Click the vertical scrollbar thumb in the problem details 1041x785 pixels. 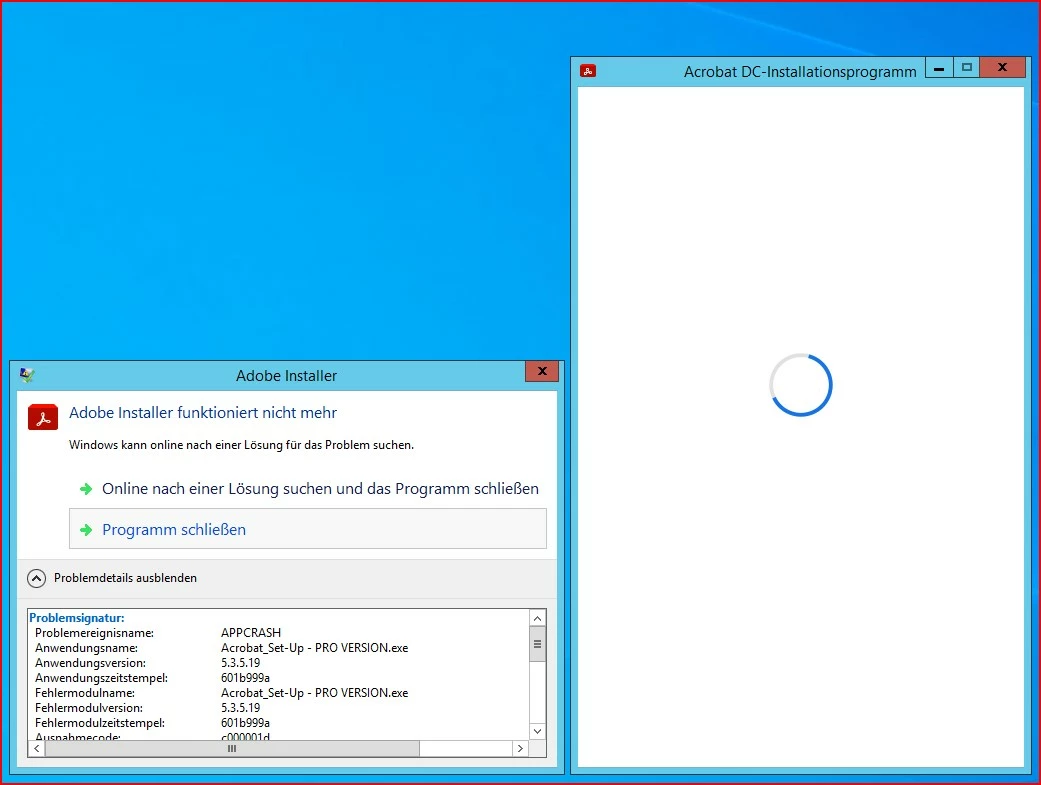pyautogui.click(x=538, y=644)
